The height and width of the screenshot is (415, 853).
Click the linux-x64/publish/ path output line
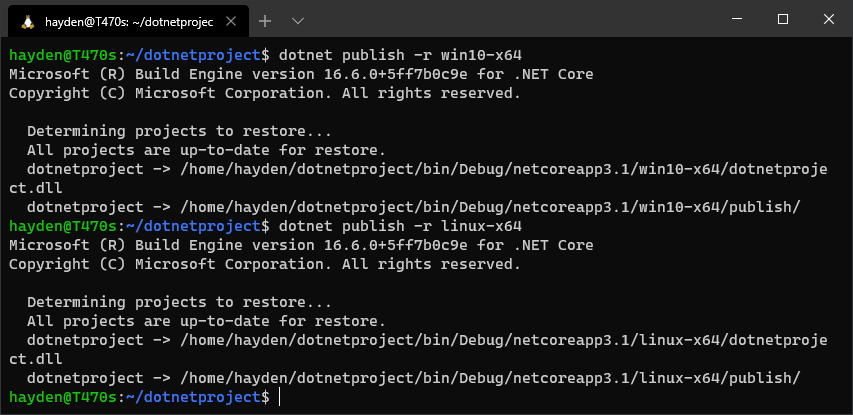(x=413, y=378)
